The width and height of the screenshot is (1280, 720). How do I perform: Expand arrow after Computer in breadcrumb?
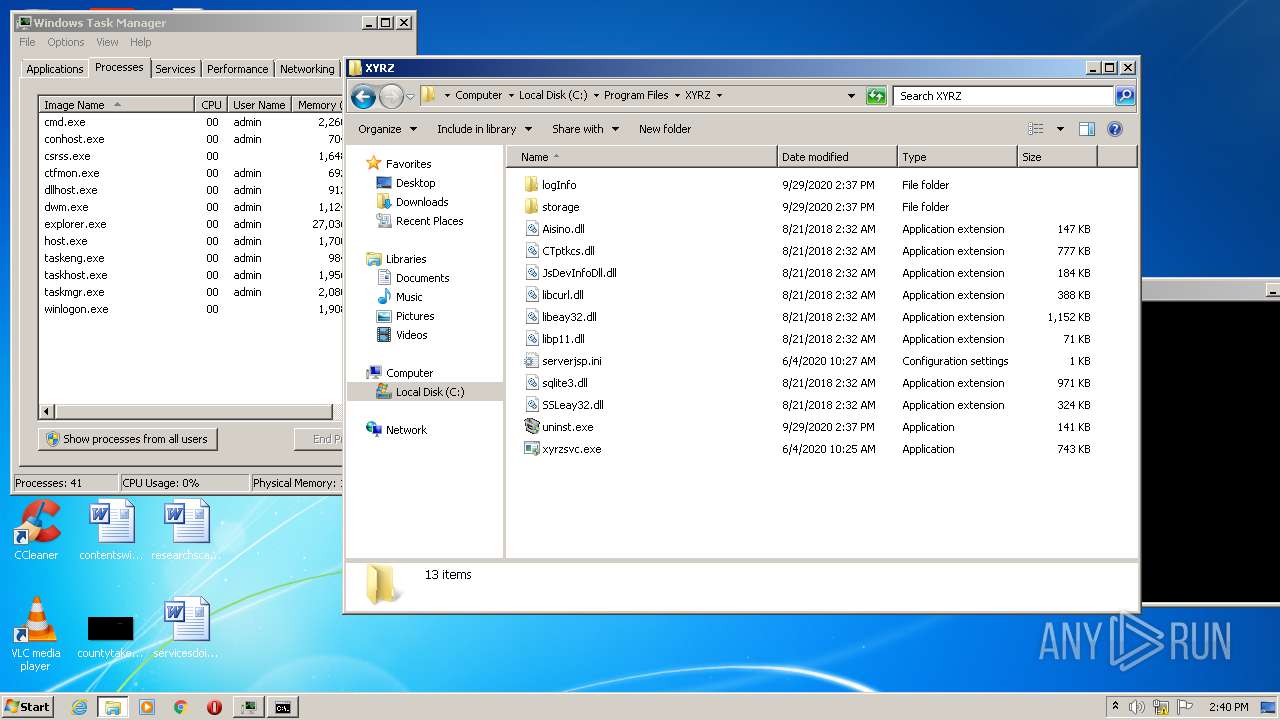pyautogui.click(x=511, y=96)
